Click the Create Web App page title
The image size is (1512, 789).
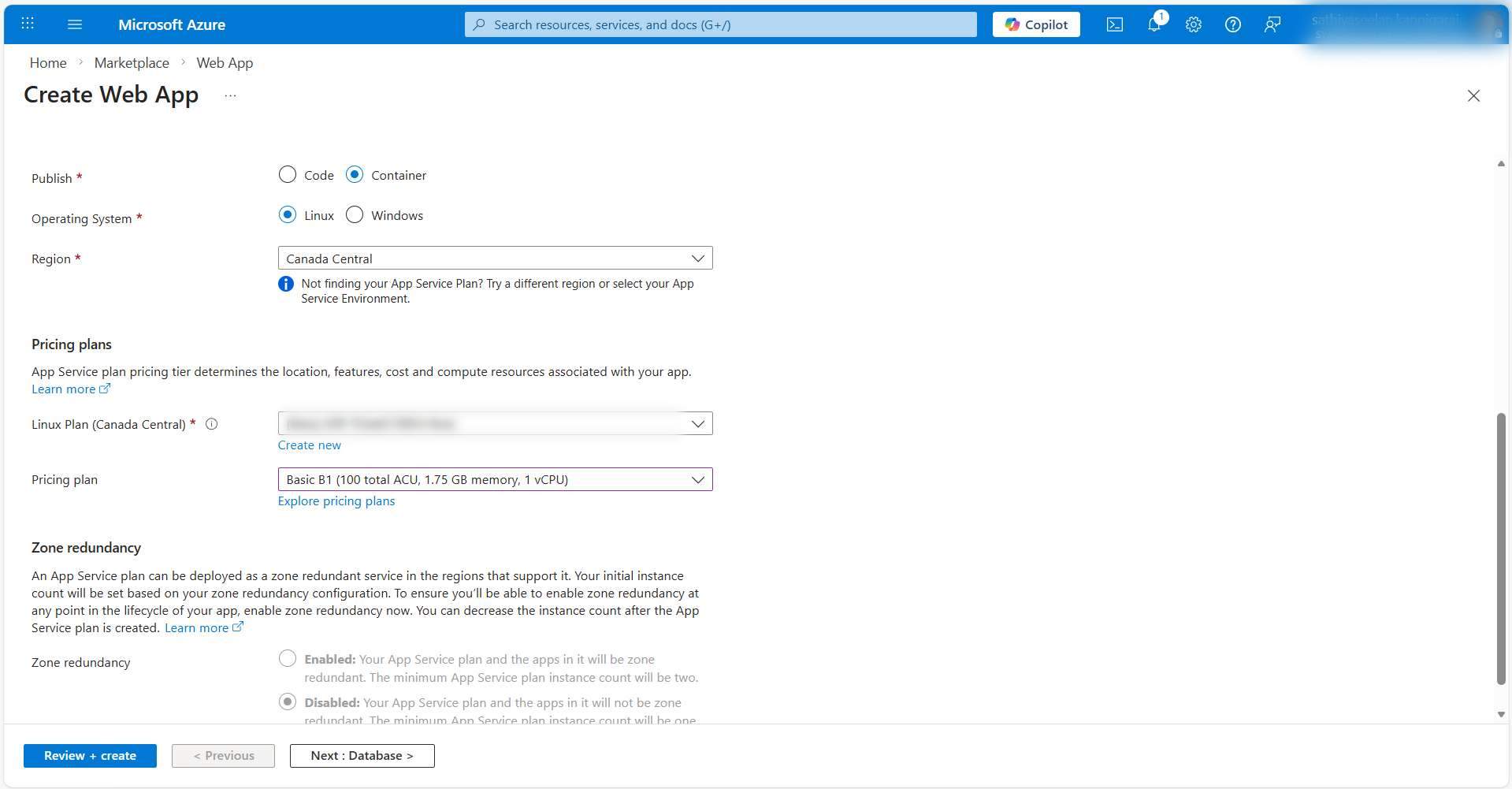[x=111, y=95]
